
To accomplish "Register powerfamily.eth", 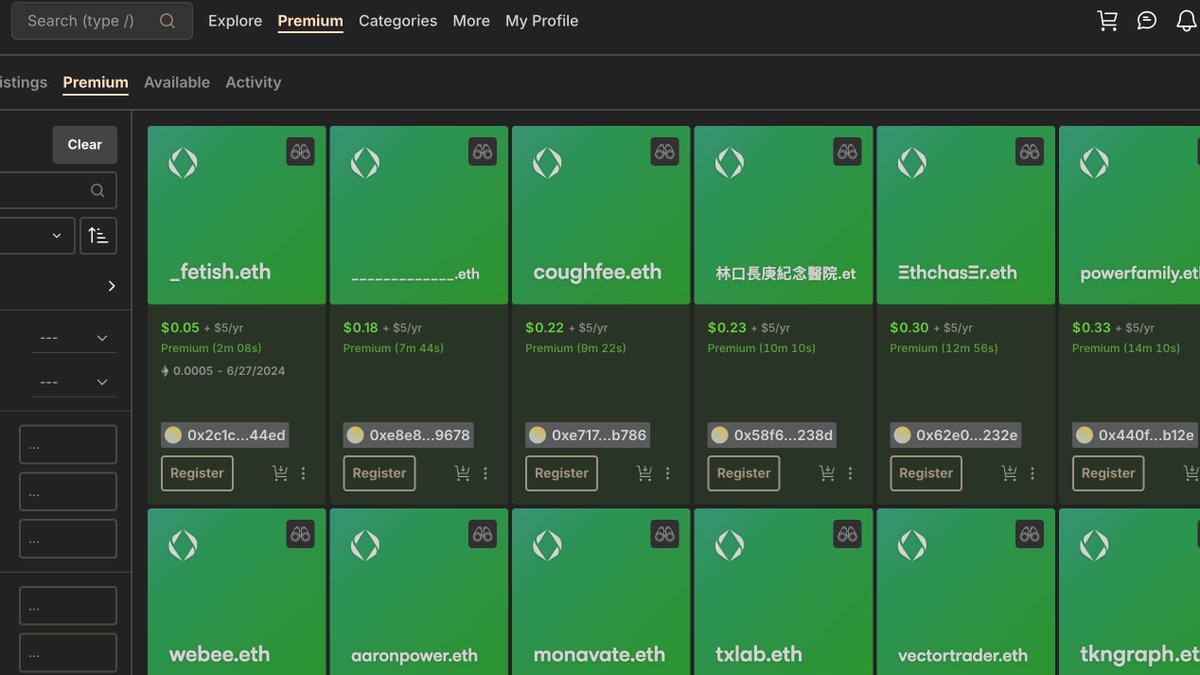I will (1108, 473).
